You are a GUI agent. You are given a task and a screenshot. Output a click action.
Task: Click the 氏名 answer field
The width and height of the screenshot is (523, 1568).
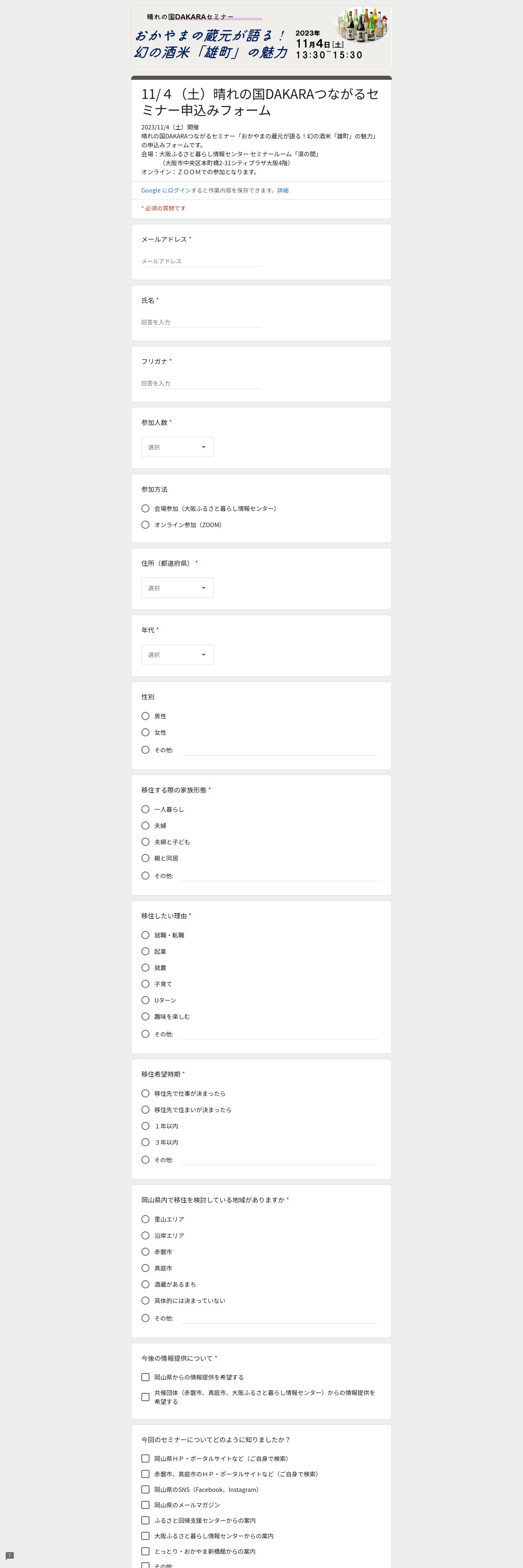coord(202,322)
